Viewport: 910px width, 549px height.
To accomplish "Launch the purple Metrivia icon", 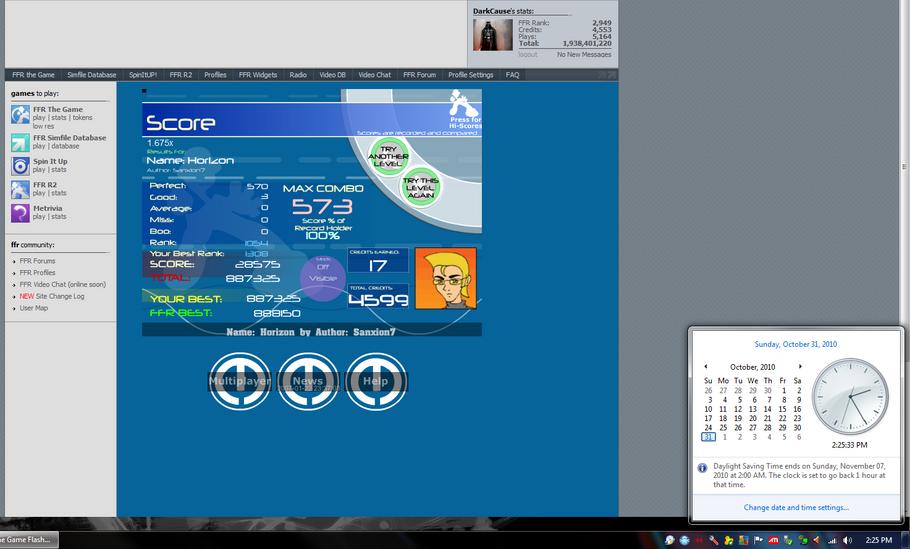I will [20, 213].
